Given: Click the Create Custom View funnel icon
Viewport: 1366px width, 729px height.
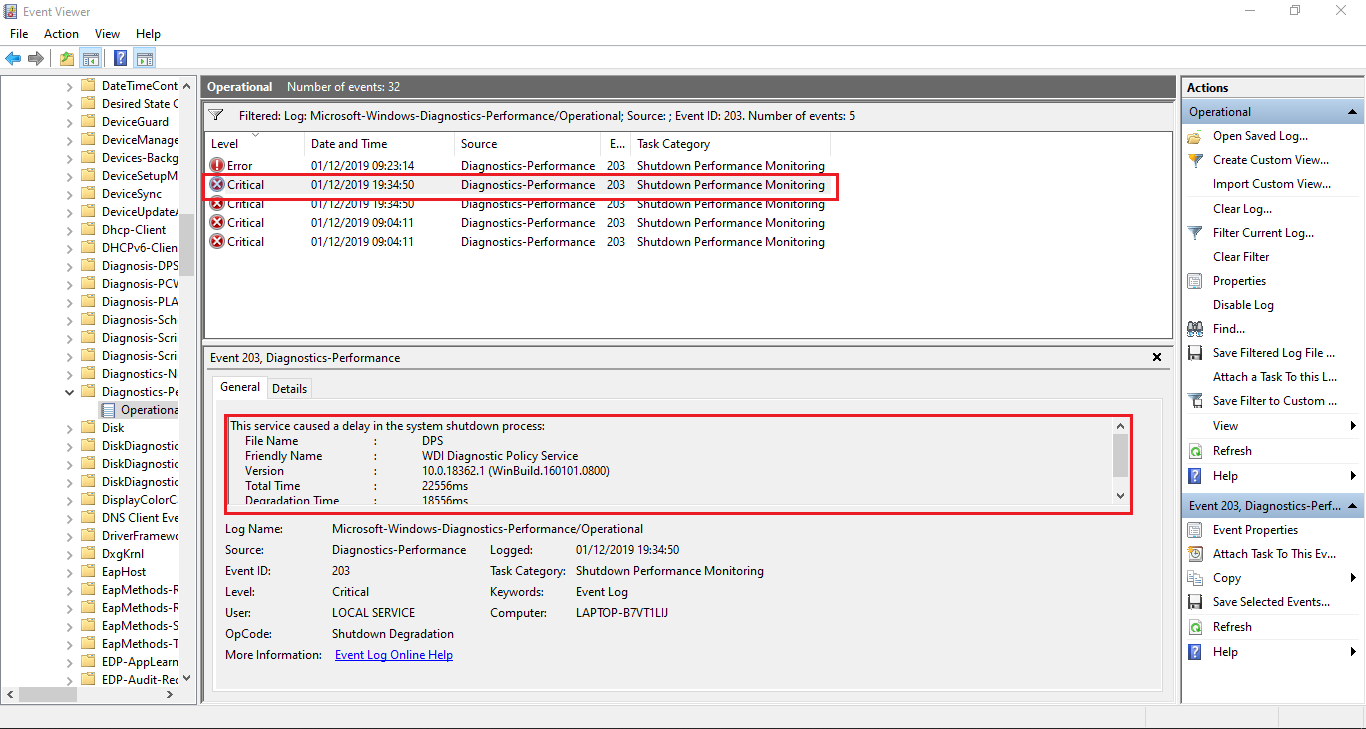Looking at the screenshot, I should [x=1195, y=160].
